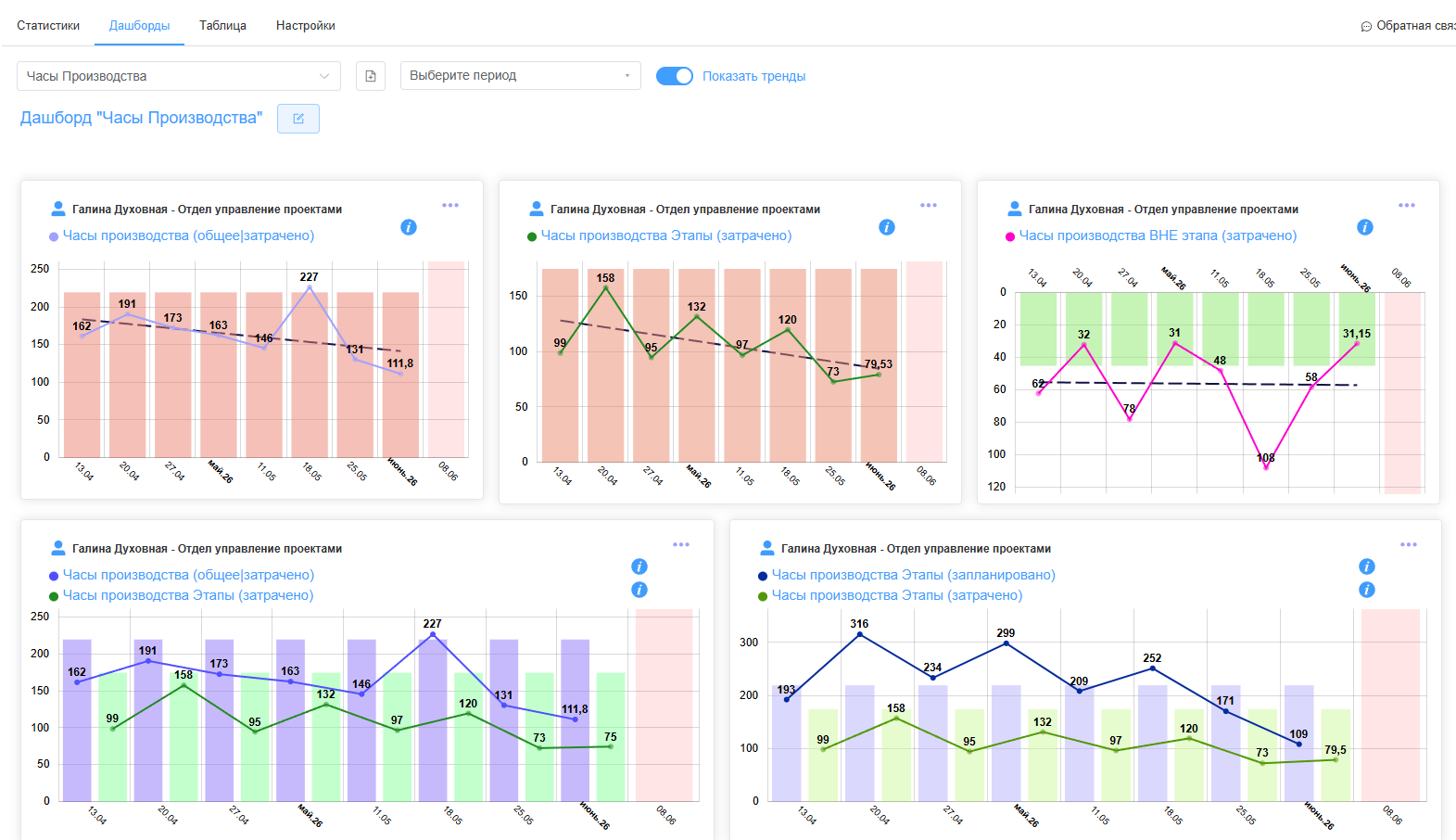Click user icon on the single-metric Этапы (затрачено) card
Screen dimensions: 1456x840
click(x=537, y=209)
